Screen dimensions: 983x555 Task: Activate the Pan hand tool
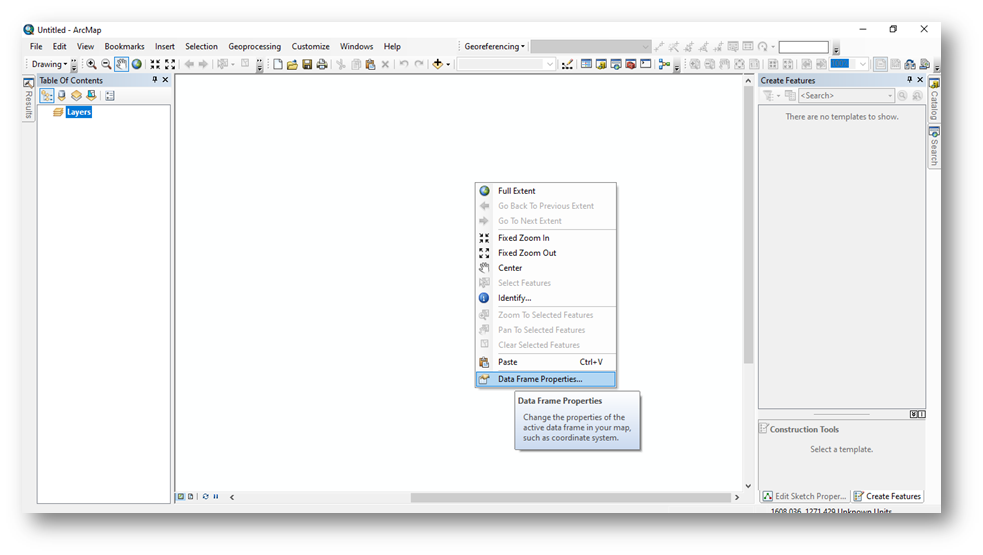tap(122, 64)
